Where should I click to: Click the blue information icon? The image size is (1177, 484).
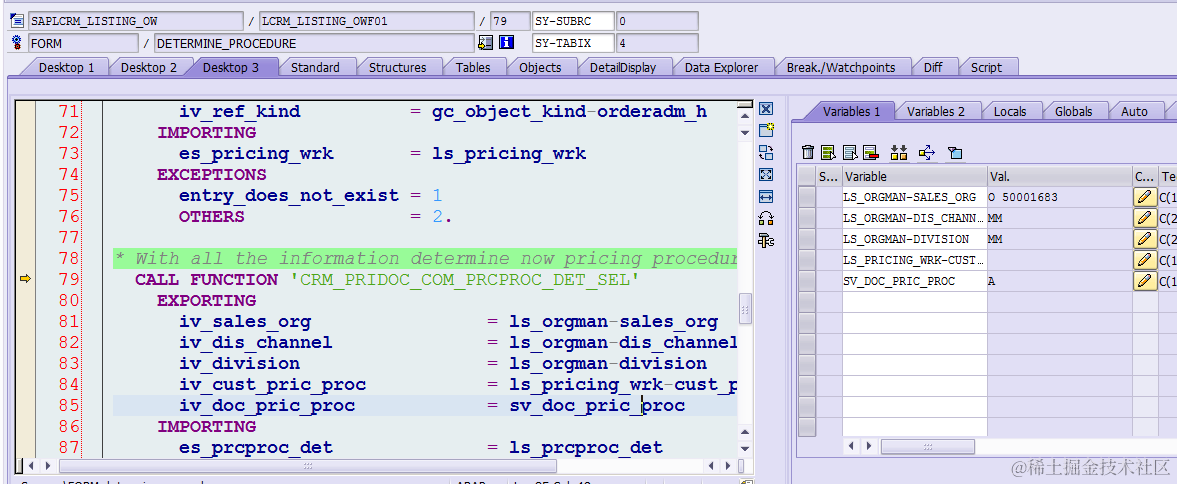(x=507, y=43)
